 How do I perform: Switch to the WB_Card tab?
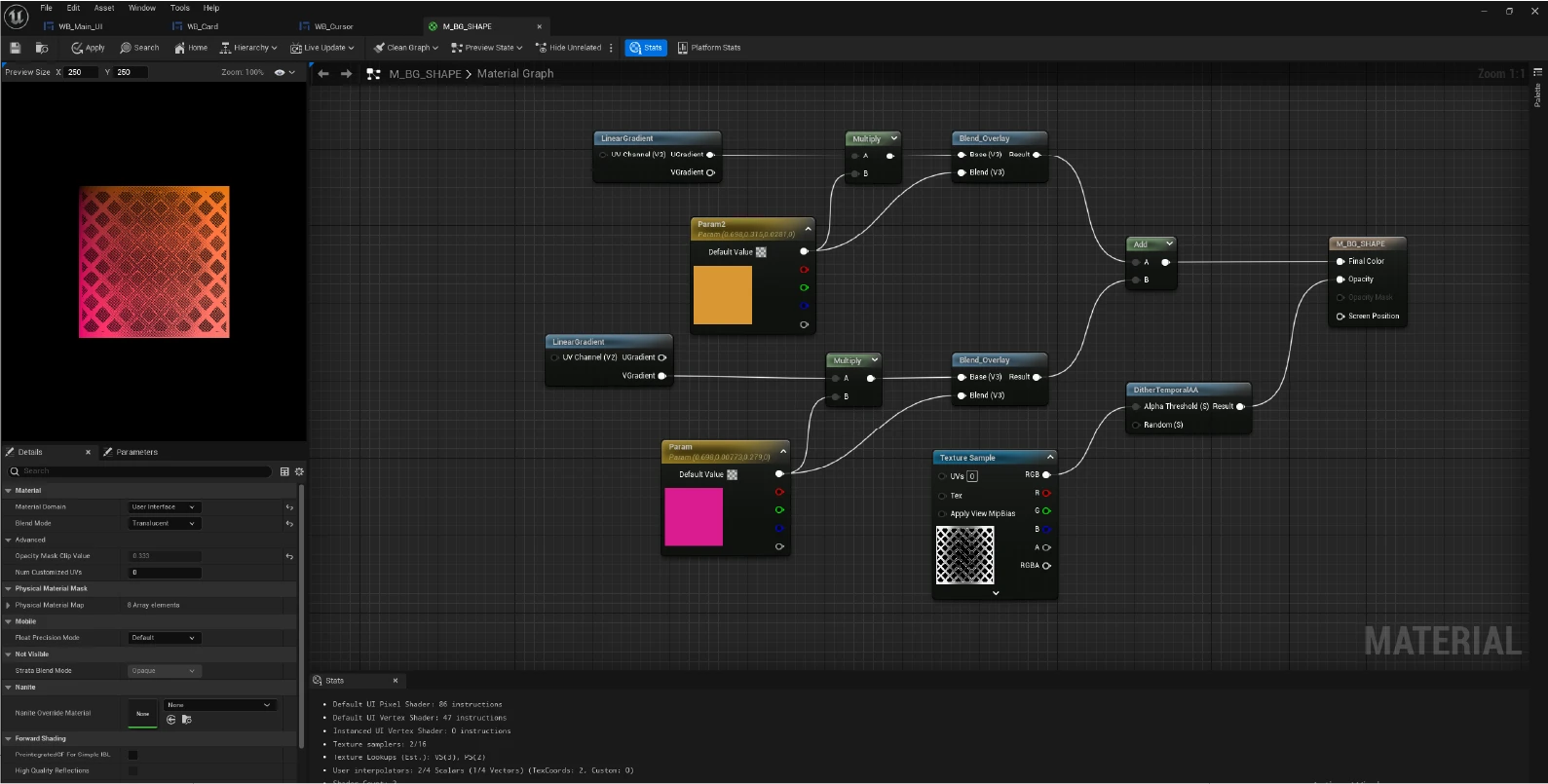[x=203, y=26]
